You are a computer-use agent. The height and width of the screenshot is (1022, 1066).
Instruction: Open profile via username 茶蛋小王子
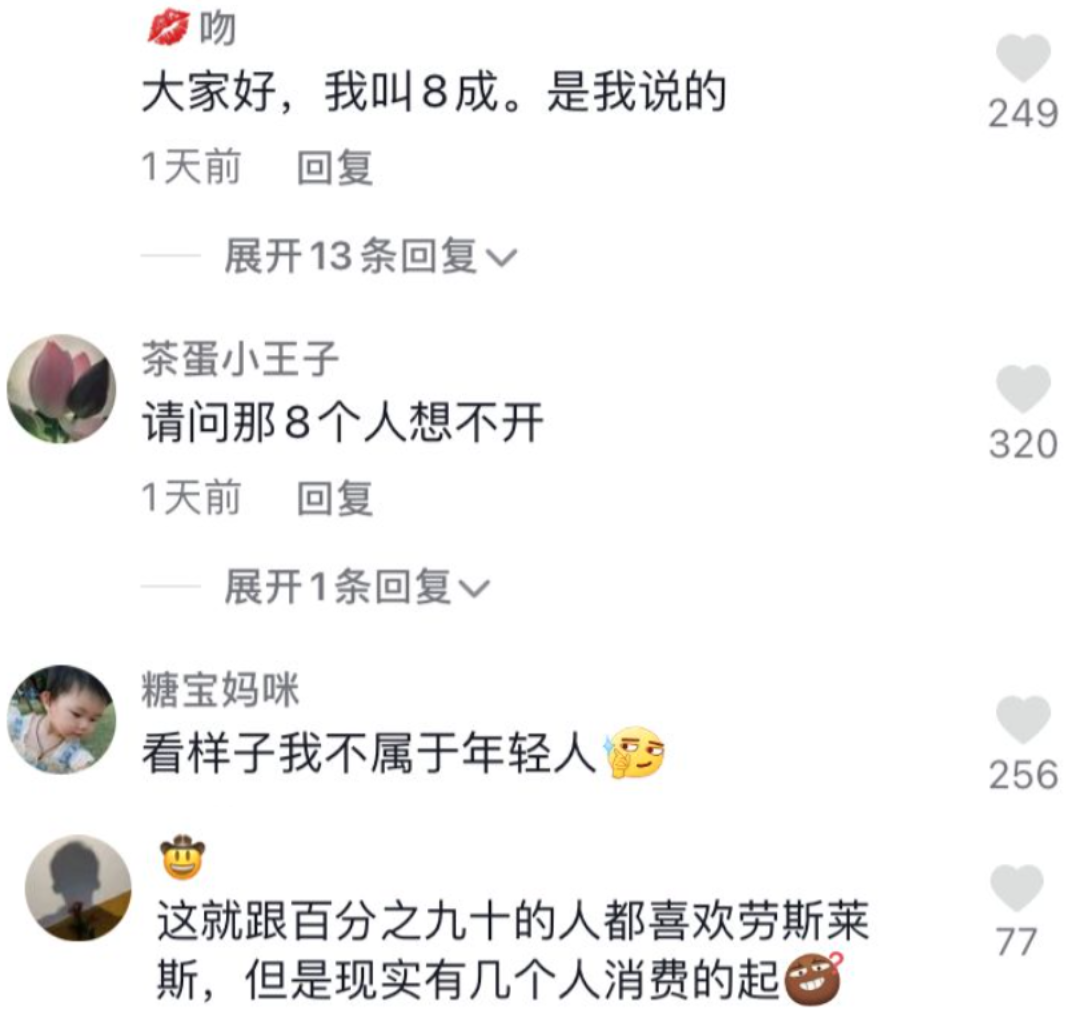[239, 359]
